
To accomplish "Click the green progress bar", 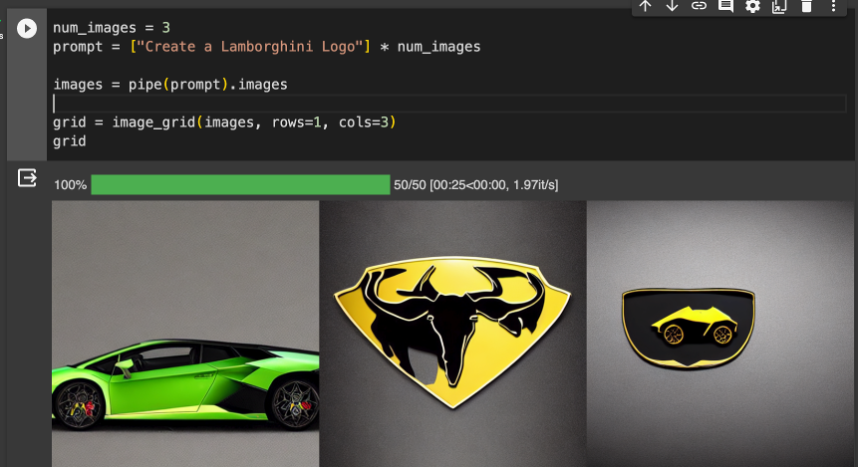I will (x=240, y=184).
